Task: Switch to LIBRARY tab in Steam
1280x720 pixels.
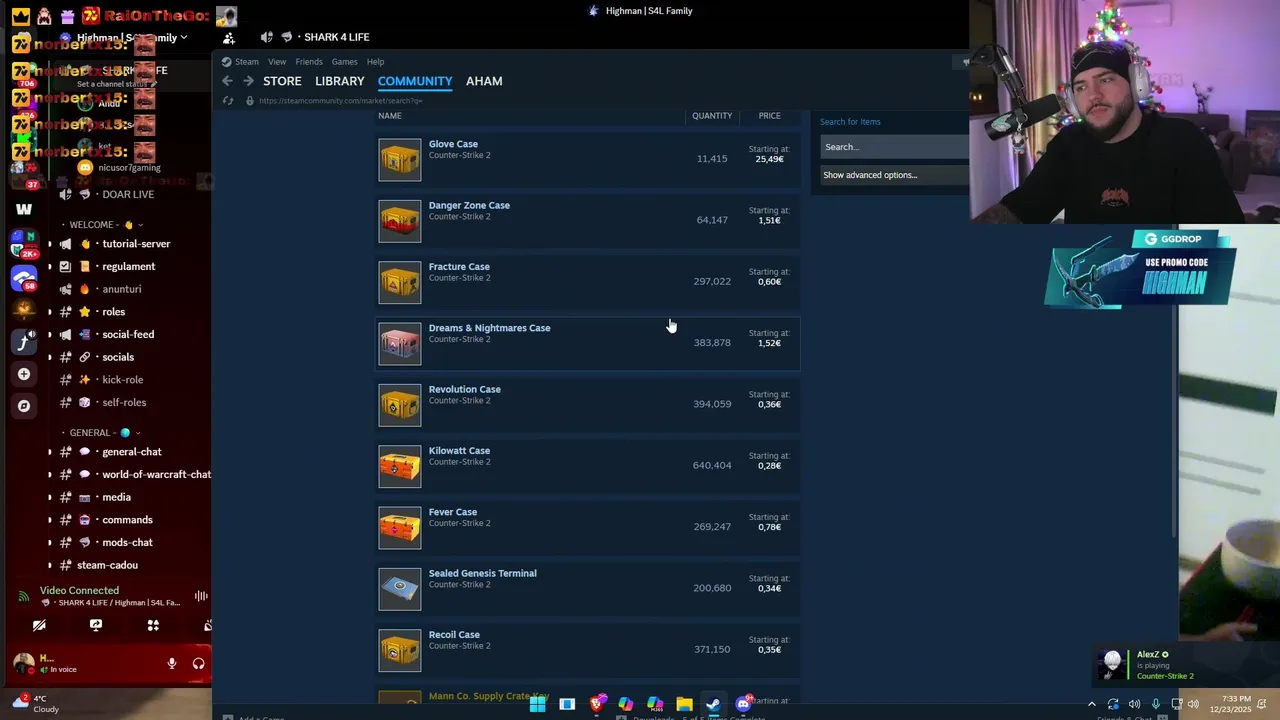Action: pos(340,81)
